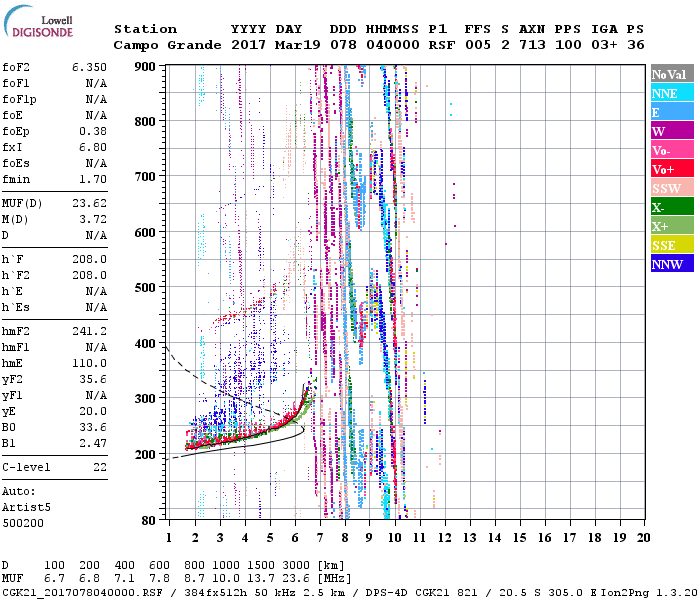Click the dark blue NNW legend swatch
This screenshot has width=700, height=600.
pyautogui.click(x=671, y=264)
